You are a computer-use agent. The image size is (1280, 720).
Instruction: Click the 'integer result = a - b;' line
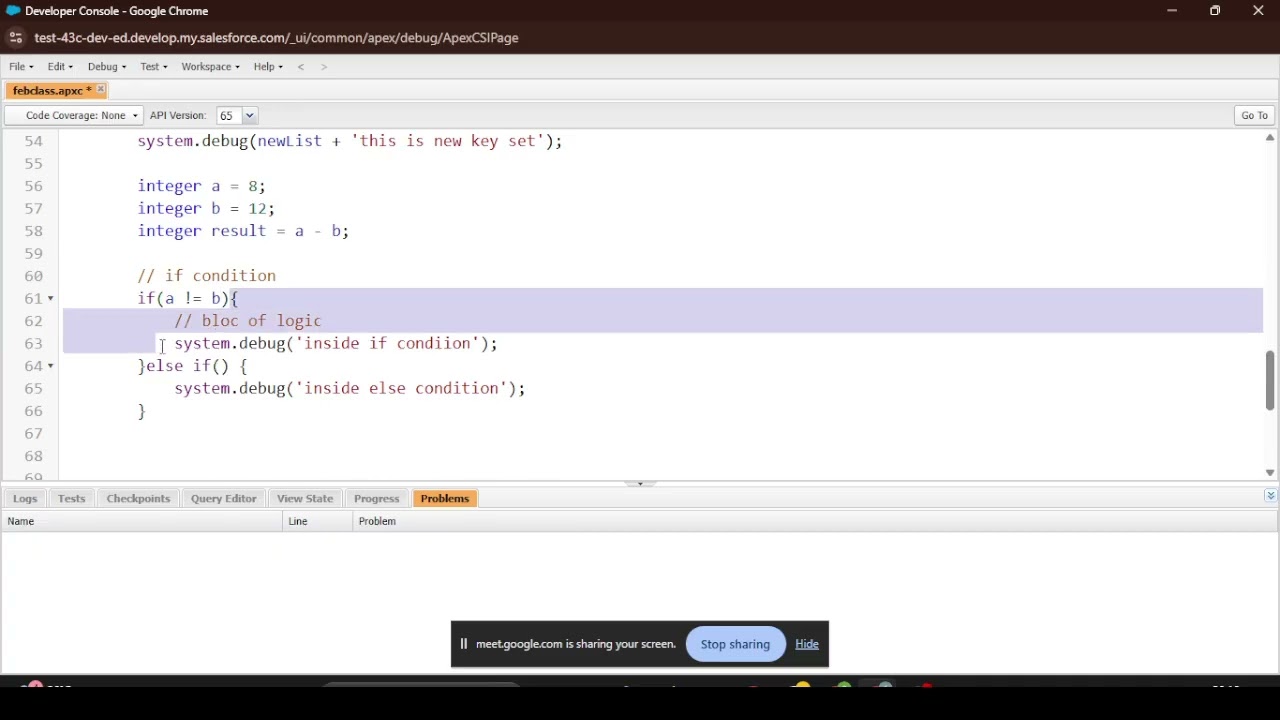[243, 231]
